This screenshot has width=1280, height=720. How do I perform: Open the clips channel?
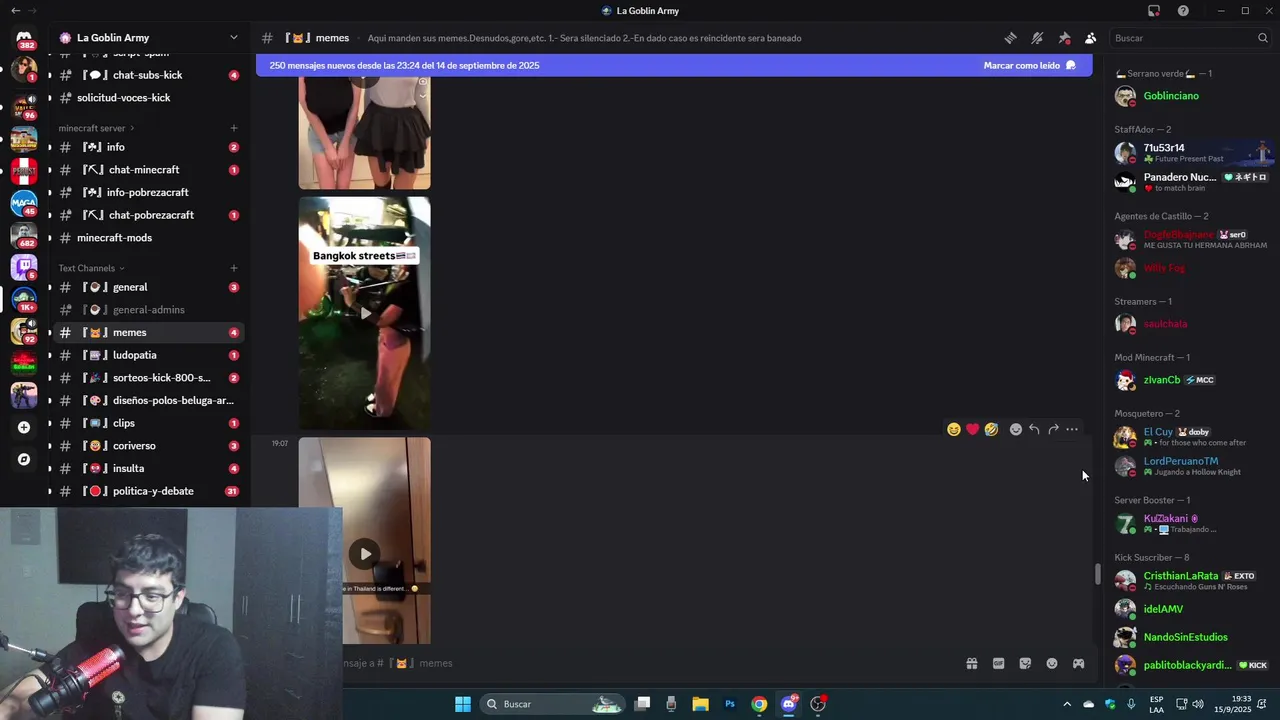click(x=148, y=423)
